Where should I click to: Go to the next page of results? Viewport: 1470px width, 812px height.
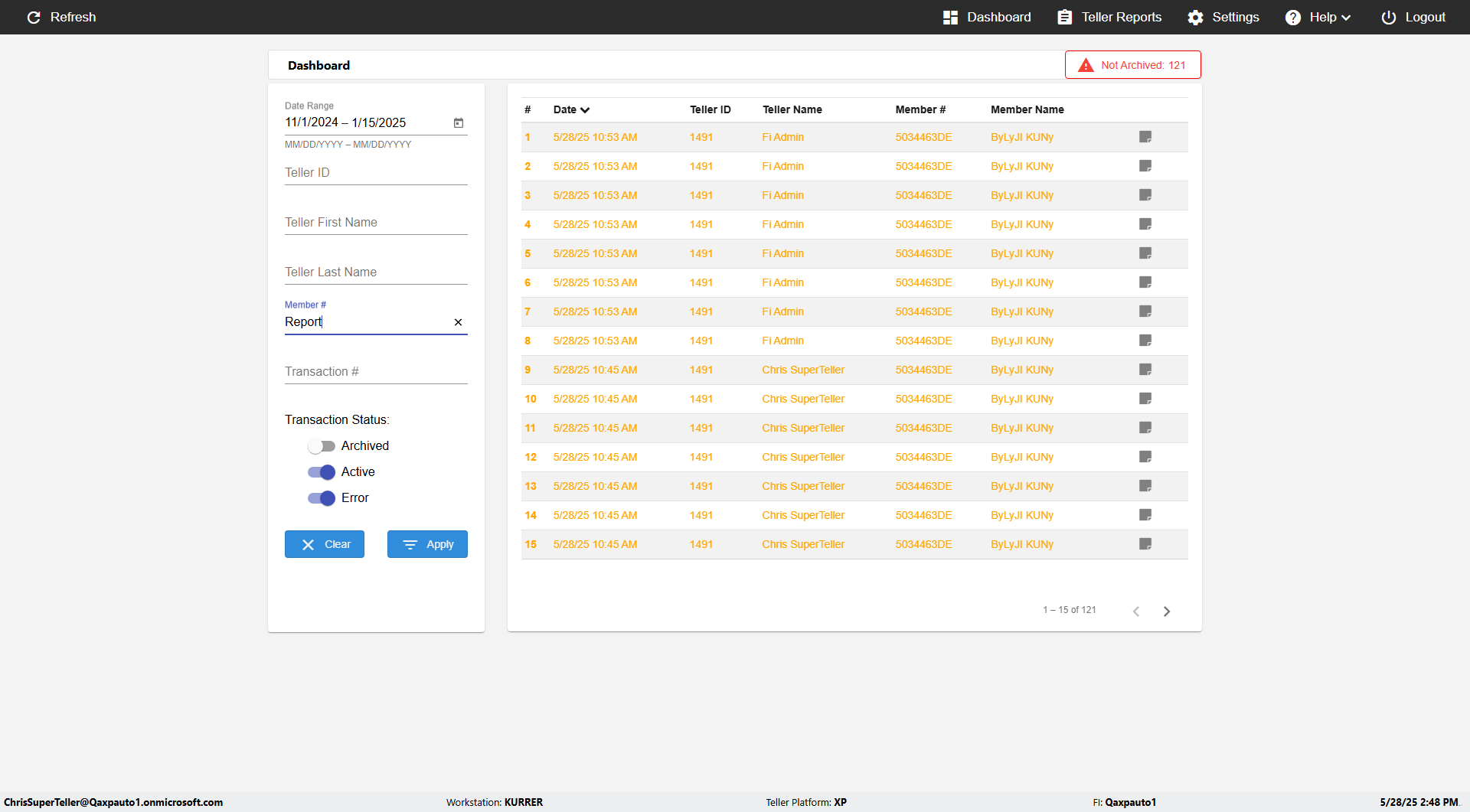1167,611
